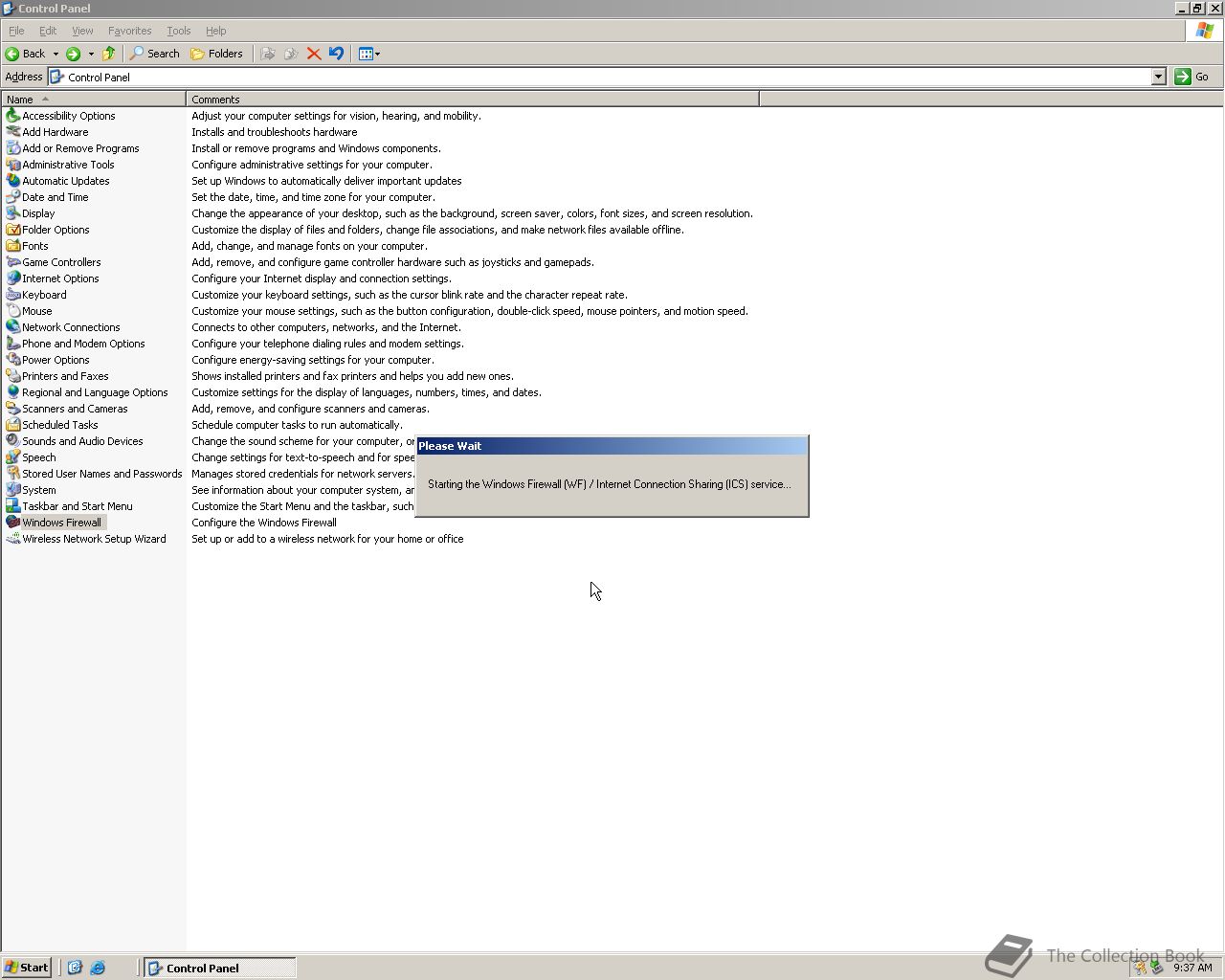Open the Help menu
The image size is (1225, 980).
[x=216, y=31]
